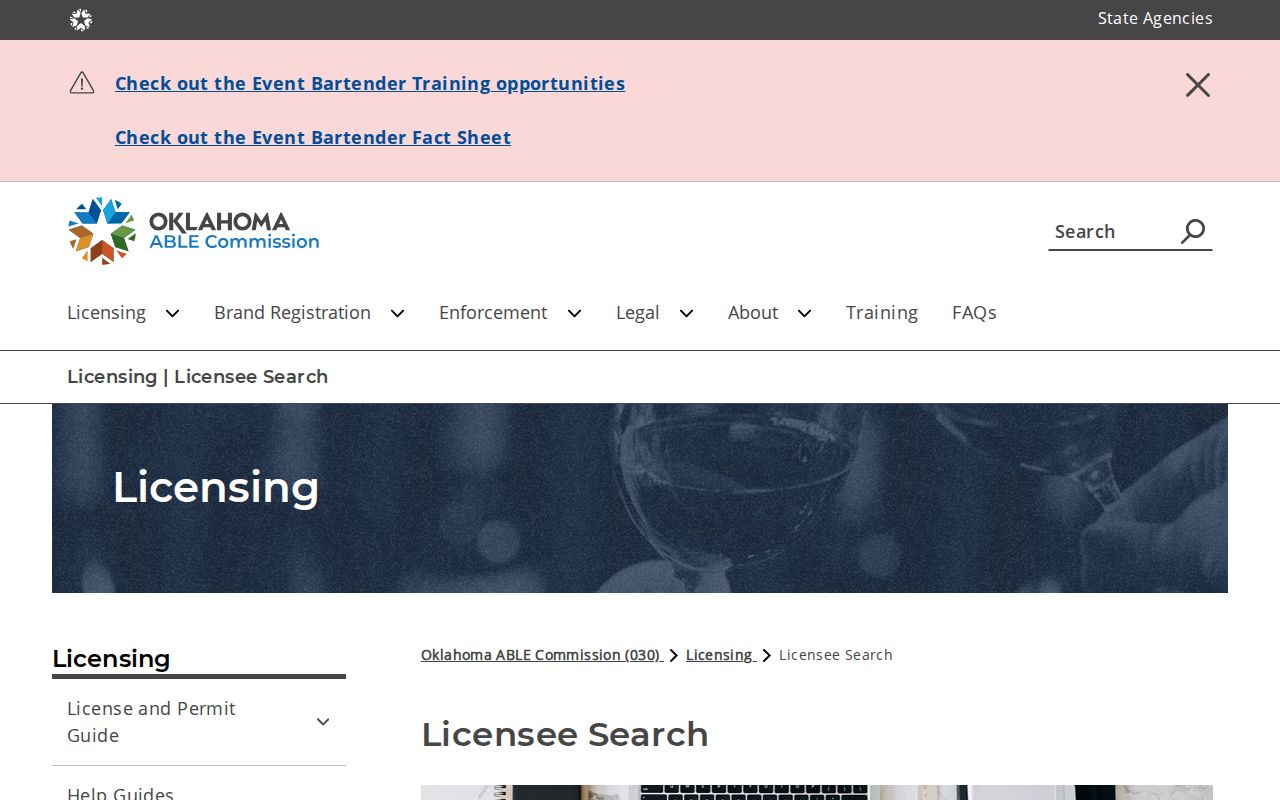Click the magnifying glass search icon

(1193, 232)
